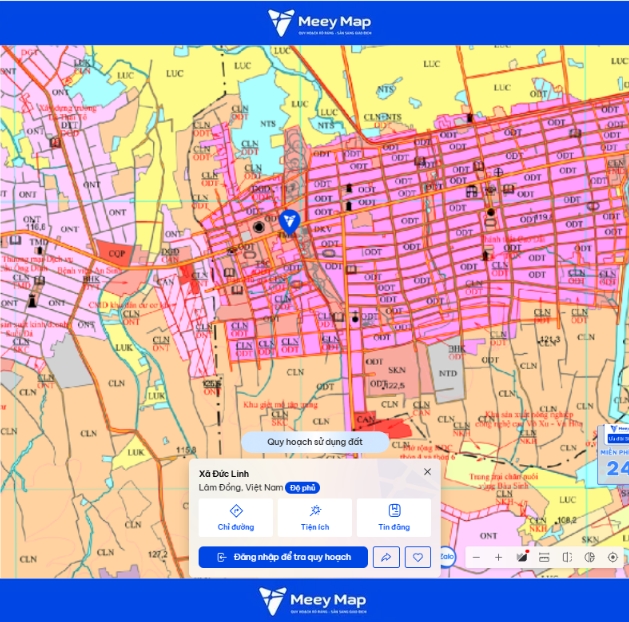
Task: Open Tiện ích utilities
Action: pyautogui.click(x=315, y=517)
